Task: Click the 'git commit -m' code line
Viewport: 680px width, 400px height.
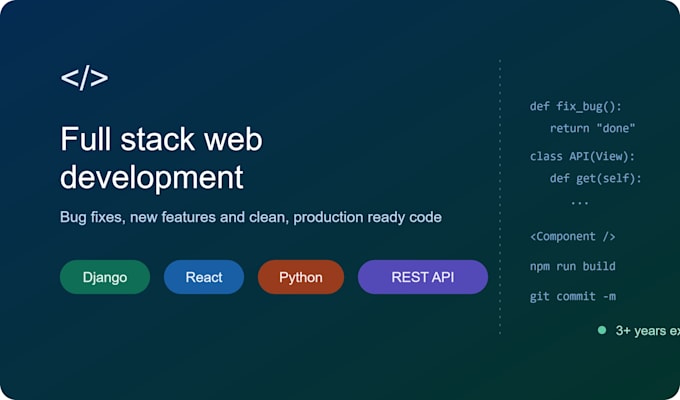Action: 572,296
